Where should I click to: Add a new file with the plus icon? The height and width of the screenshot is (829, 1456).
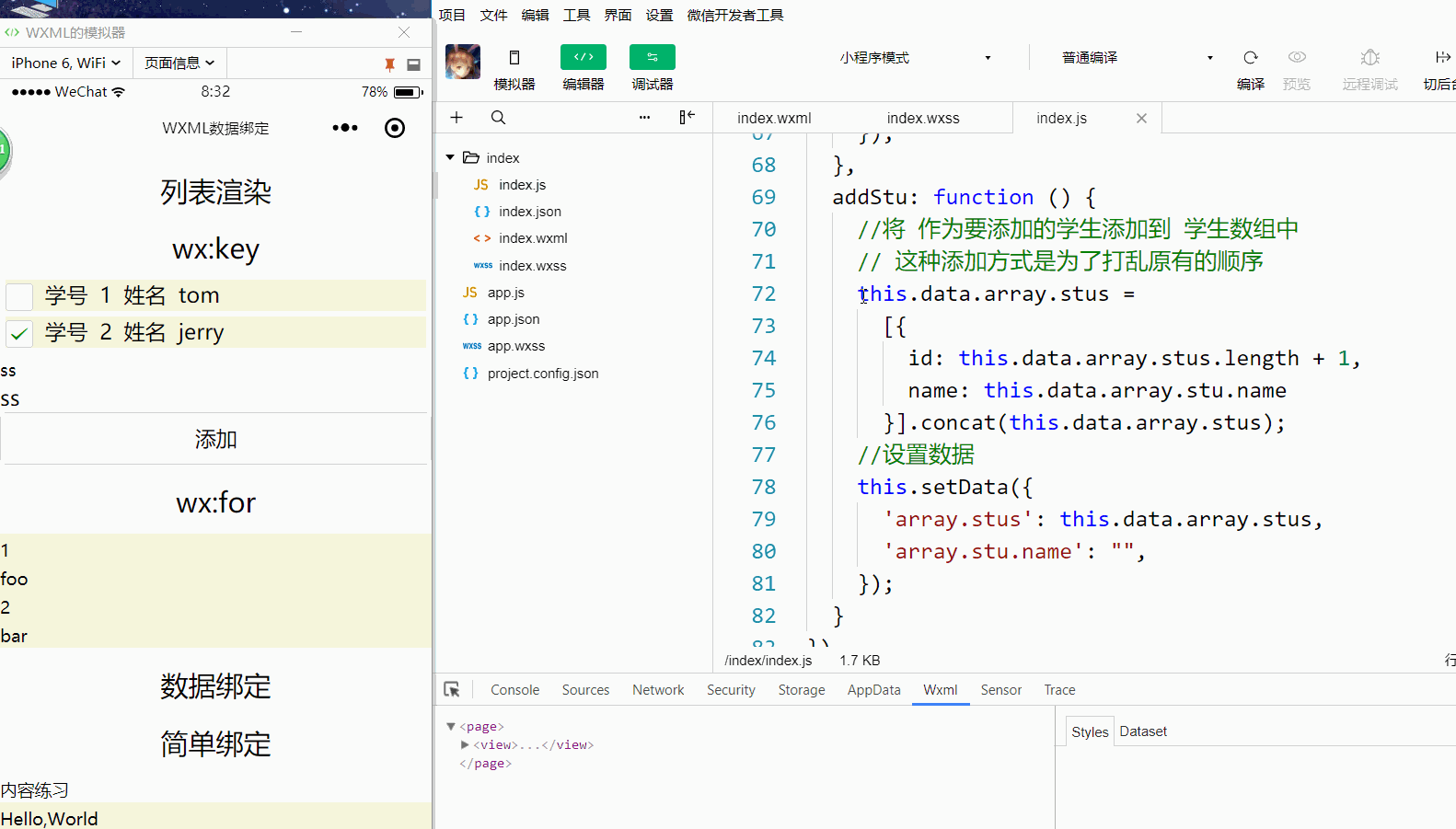[456, 117]
